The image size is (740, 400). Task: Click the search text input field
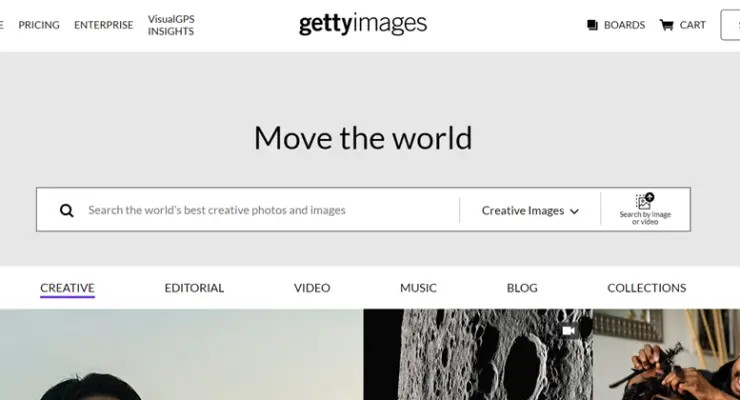click(269, 210)
